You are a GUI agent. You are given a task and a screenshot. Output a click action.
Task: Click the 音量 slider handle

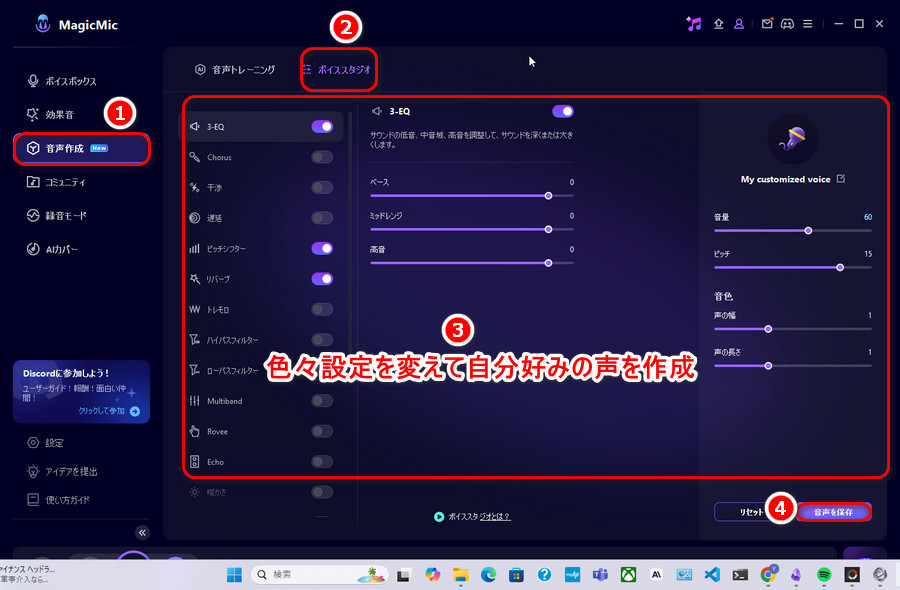coord(808,230)
